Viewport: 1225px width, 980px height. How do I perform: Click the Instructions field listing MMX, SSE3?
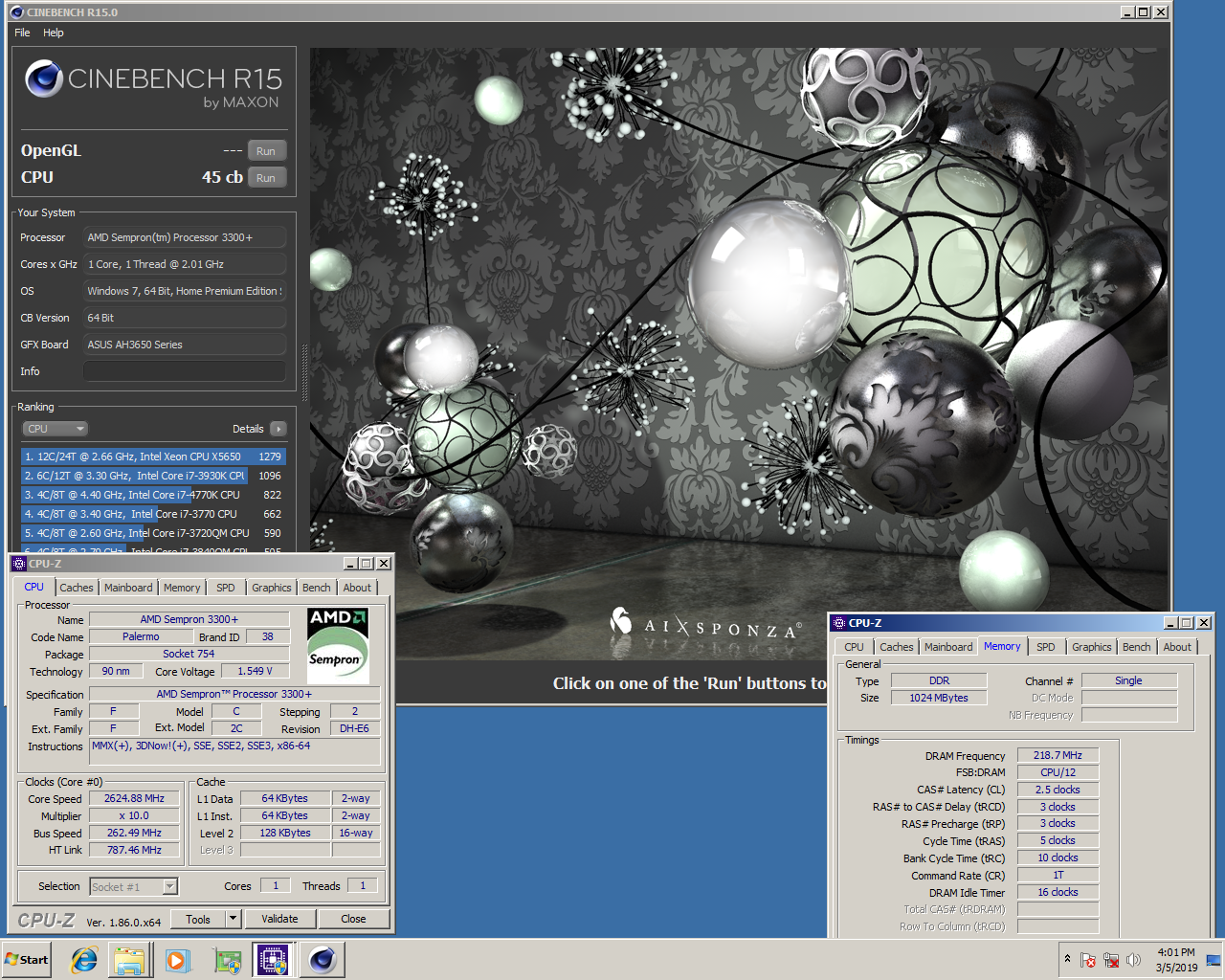(234, 751)
